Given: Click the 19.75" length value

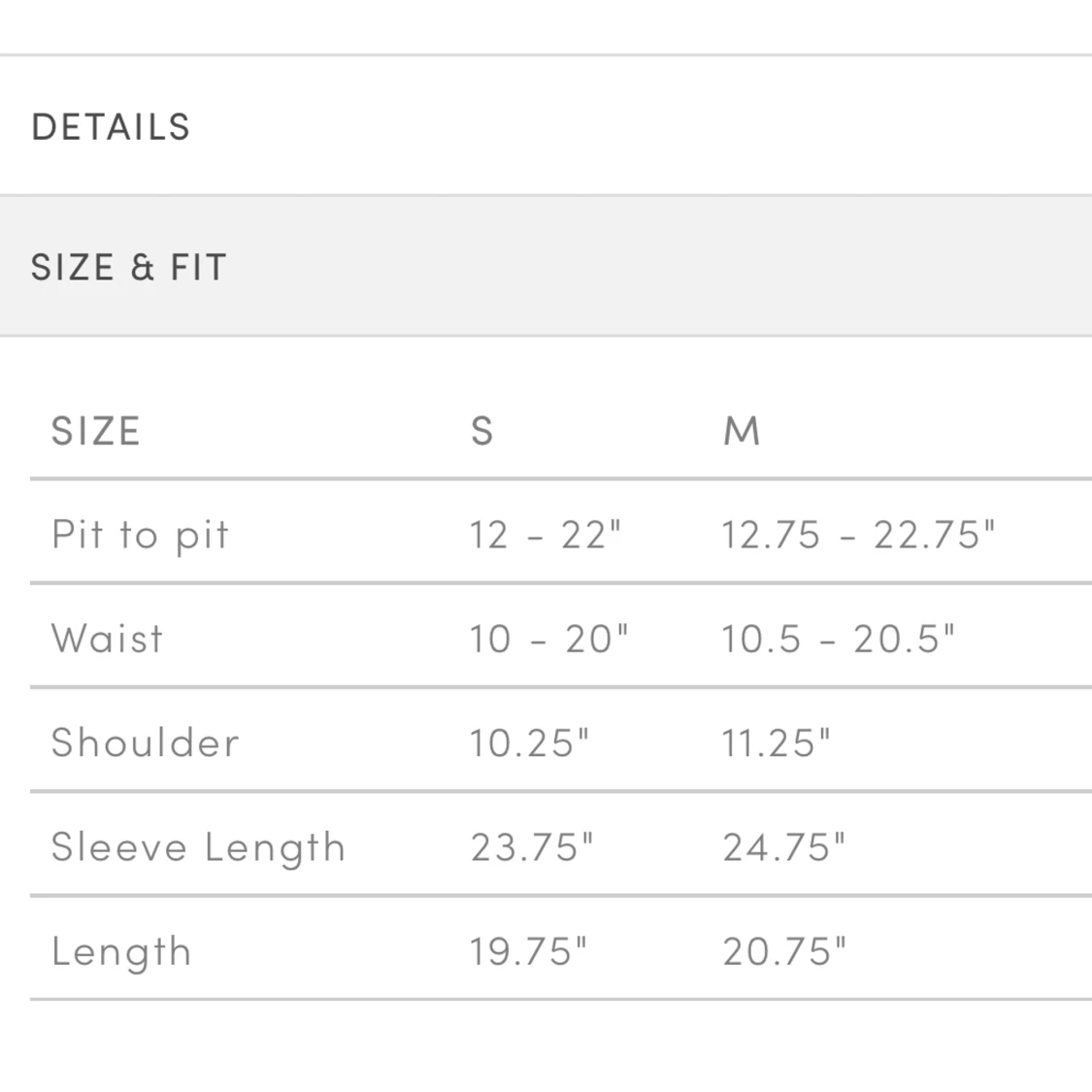Looking at the screenshot, I should tap(529, 951).
